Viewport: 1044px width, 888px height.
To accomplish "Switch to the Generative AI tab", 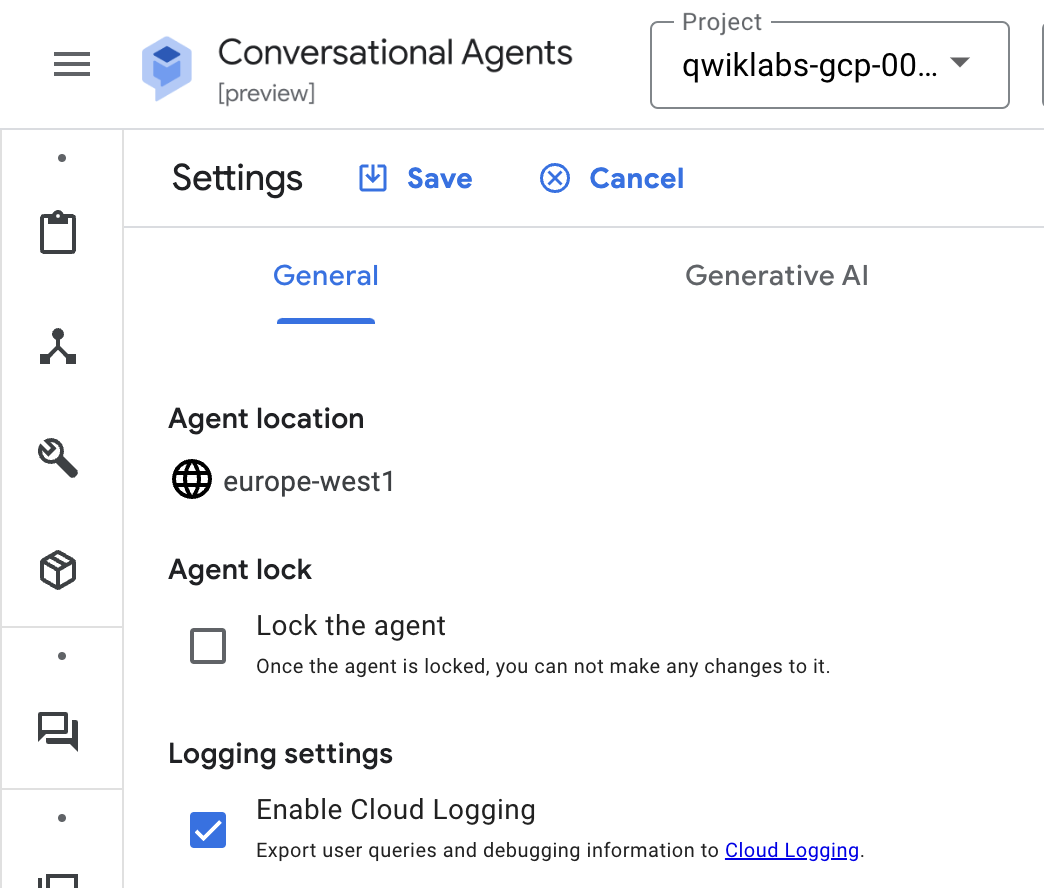I will click(776, 276).
